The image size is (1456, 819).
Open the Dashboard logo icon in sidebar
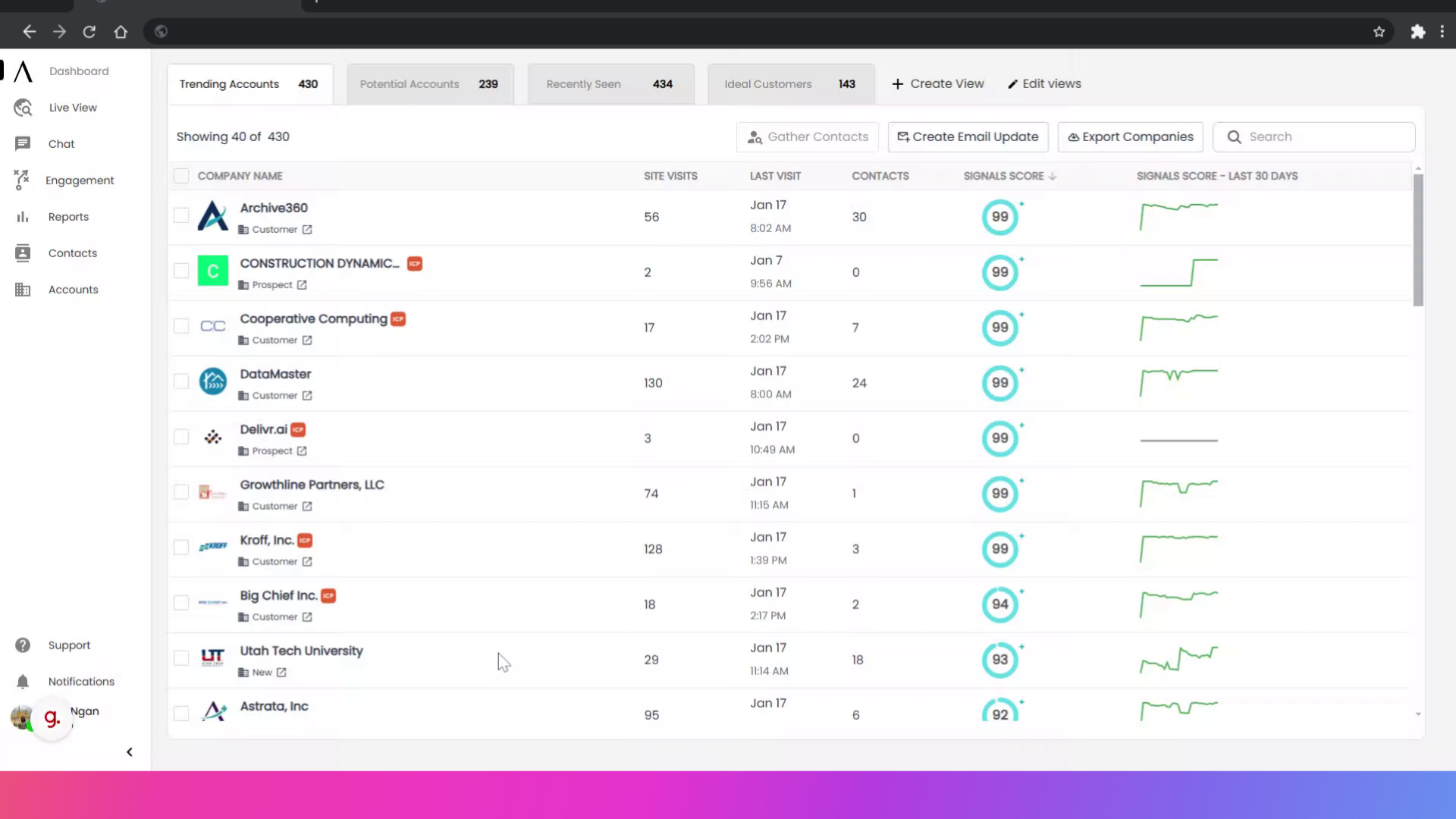tap(24, 71)
